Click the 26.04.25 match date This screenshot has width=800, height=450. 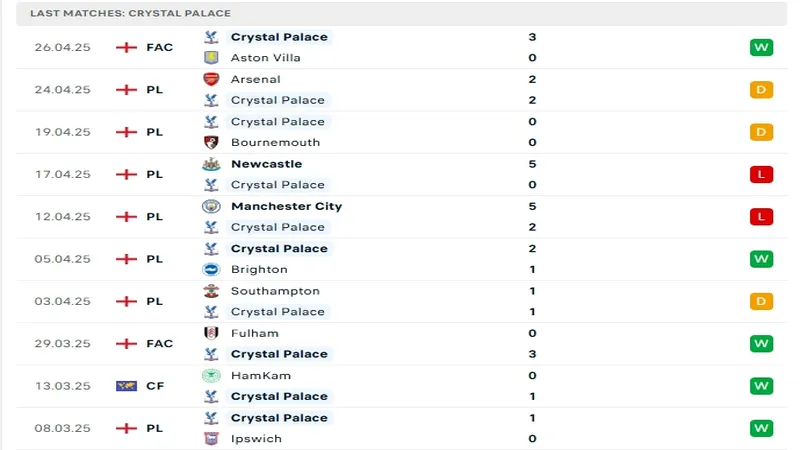click(62, 47)
